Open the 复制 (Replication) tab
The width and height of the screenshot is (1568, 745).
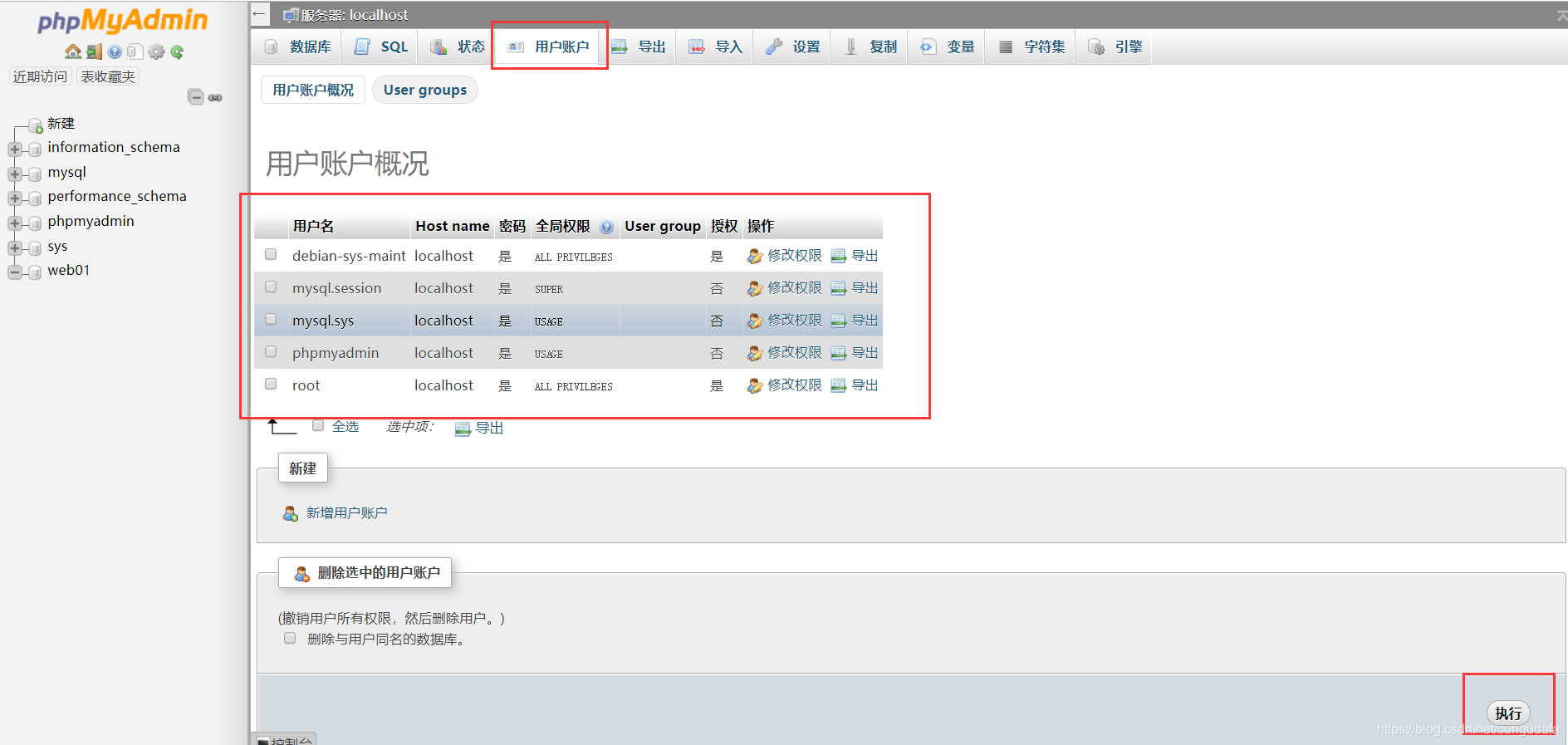[870, 47]
